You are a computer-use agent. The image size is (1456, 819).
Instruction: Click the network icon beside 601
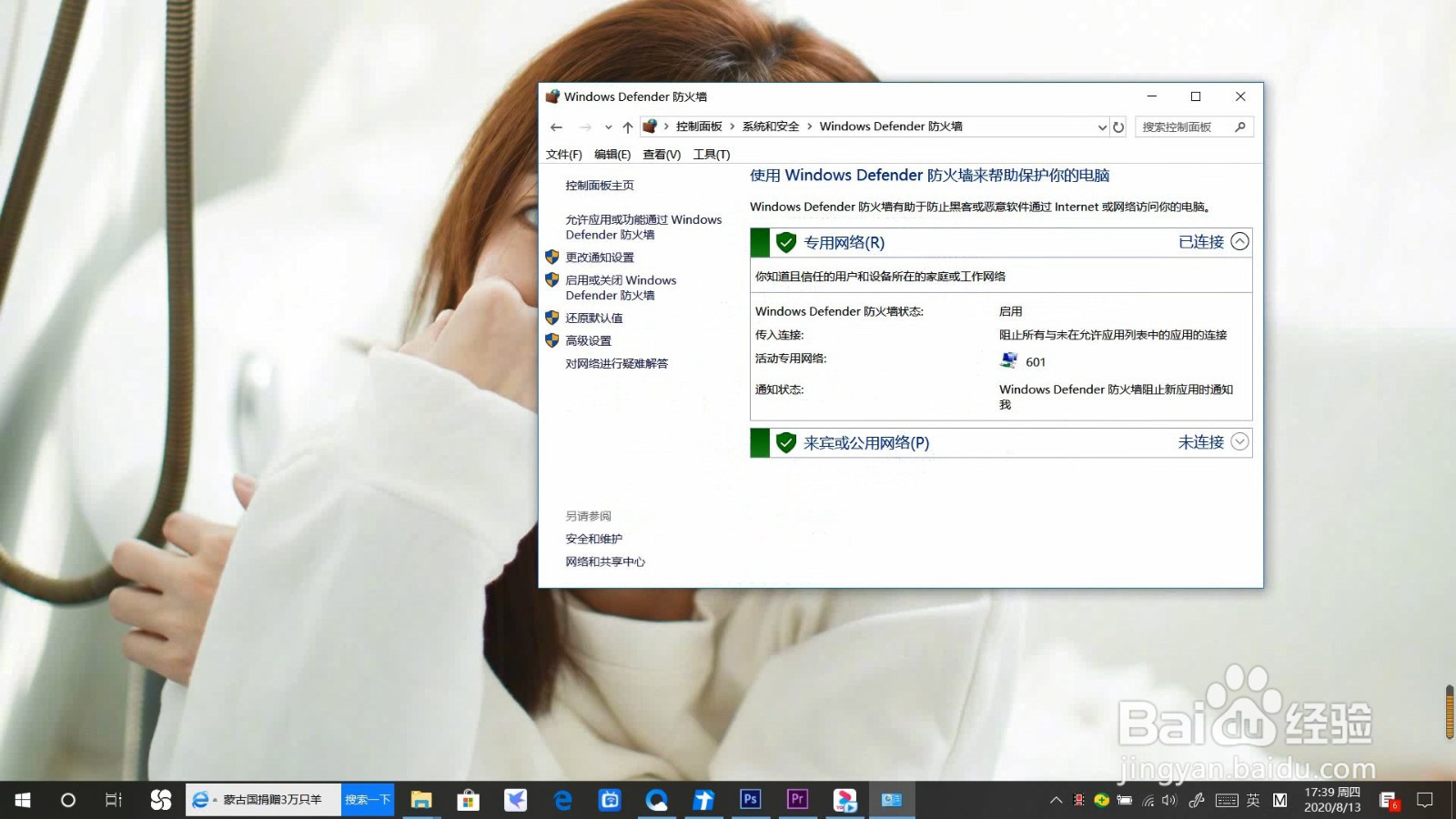pos(1008,360)
